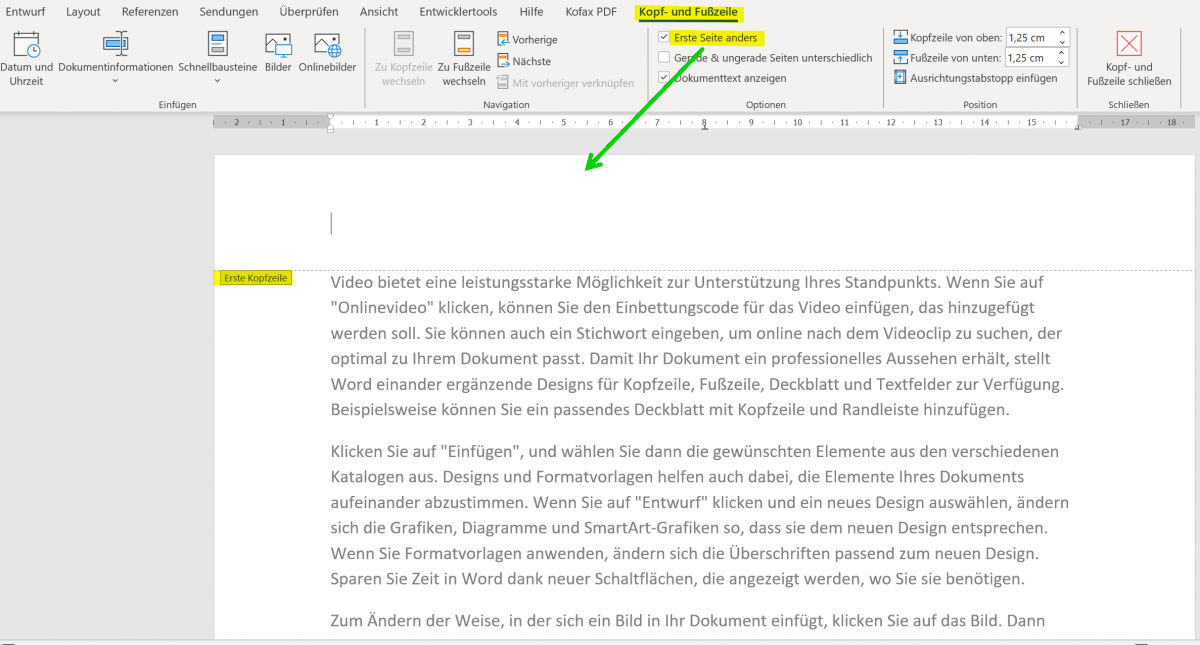The height and width of the screenshot is (645, 1200).
Task: Toggle Dokumenttext anzeigen checkbox
Action: pyautogui.click(x=664, y=78)
